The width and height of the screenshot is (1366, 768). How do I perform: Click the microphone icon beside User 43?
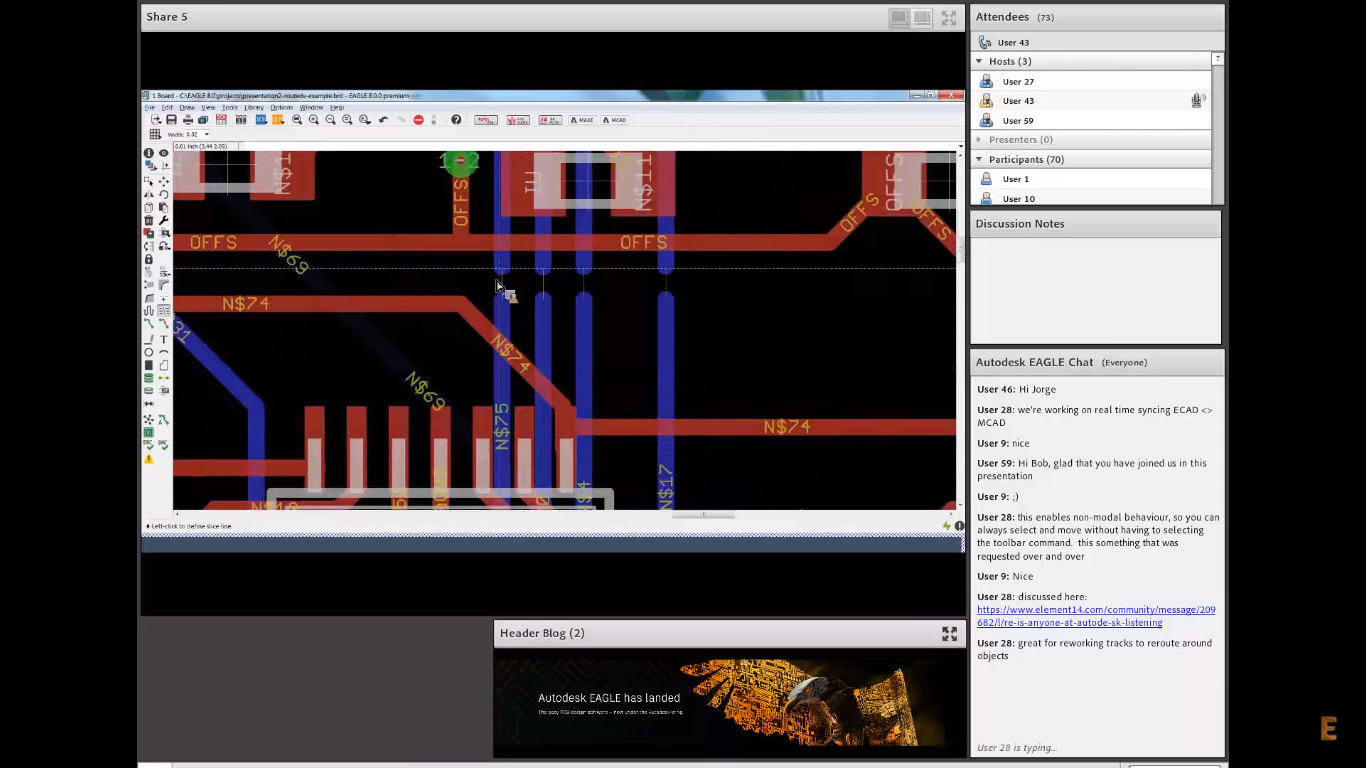coord(1197,100)
